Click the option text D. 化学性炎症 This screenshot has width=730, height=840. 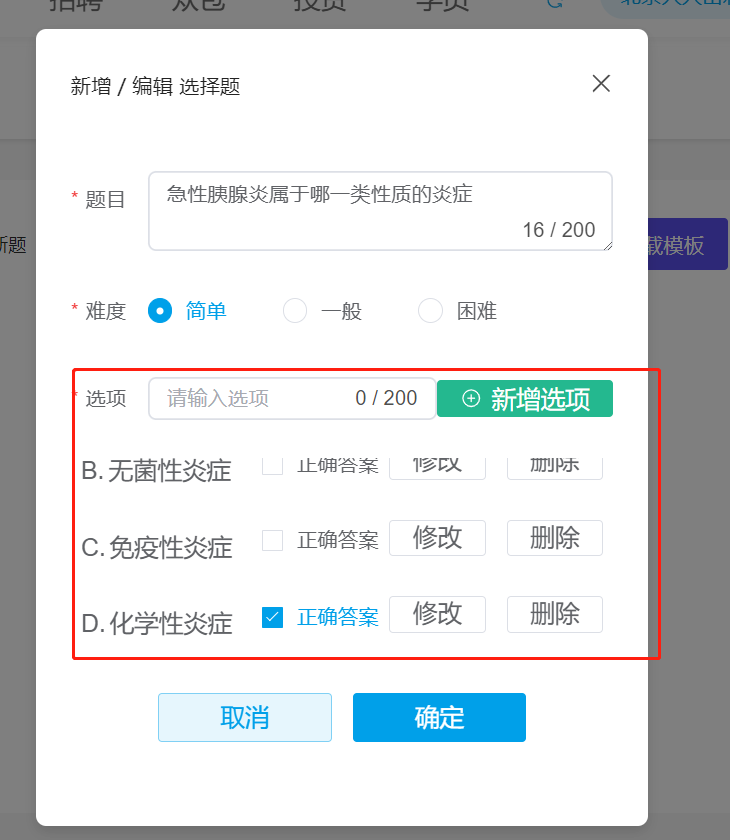pyautogui.click(x=157, y=624)
